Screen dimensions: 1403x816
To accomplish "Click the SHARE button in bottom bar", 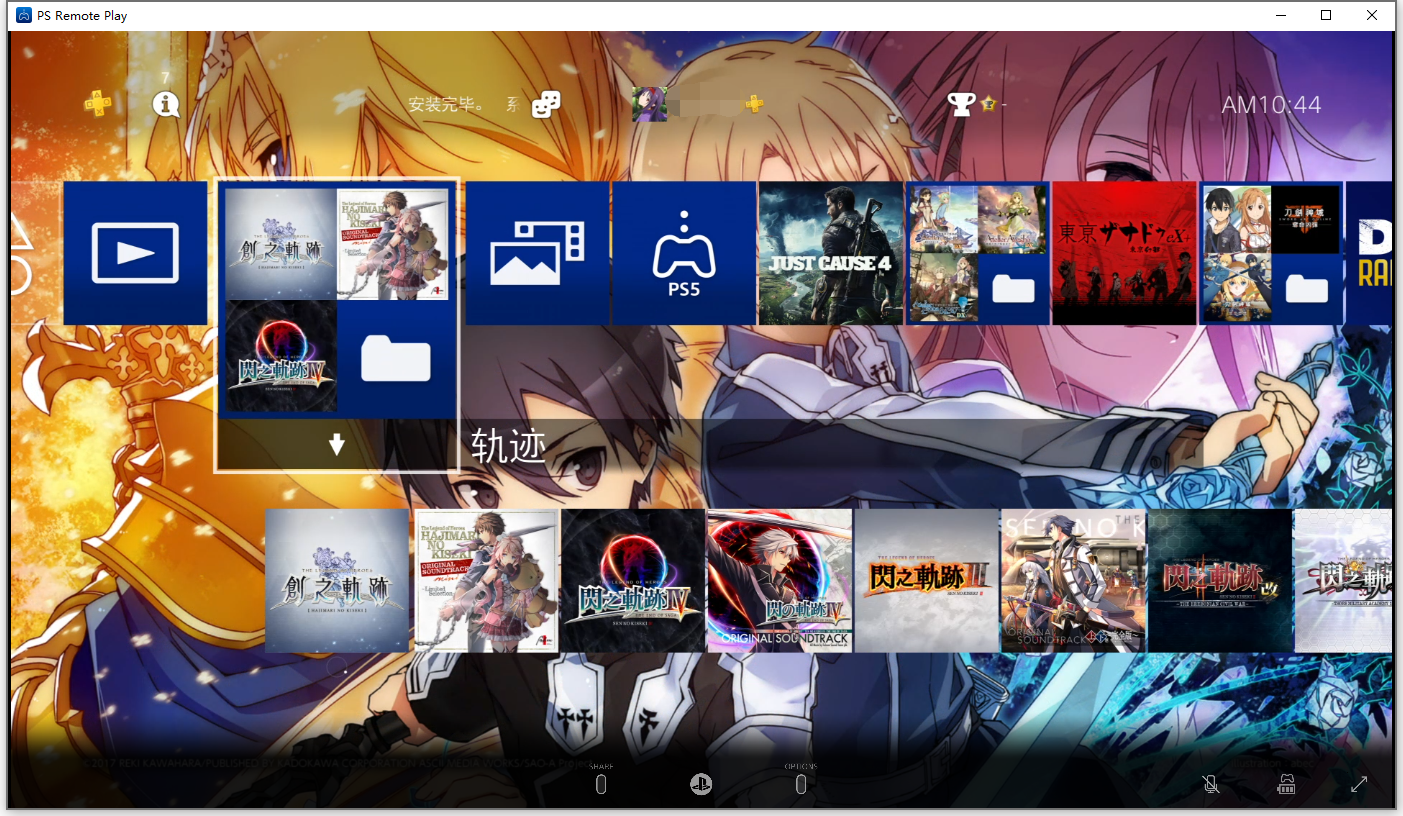I will coord(601,784).
